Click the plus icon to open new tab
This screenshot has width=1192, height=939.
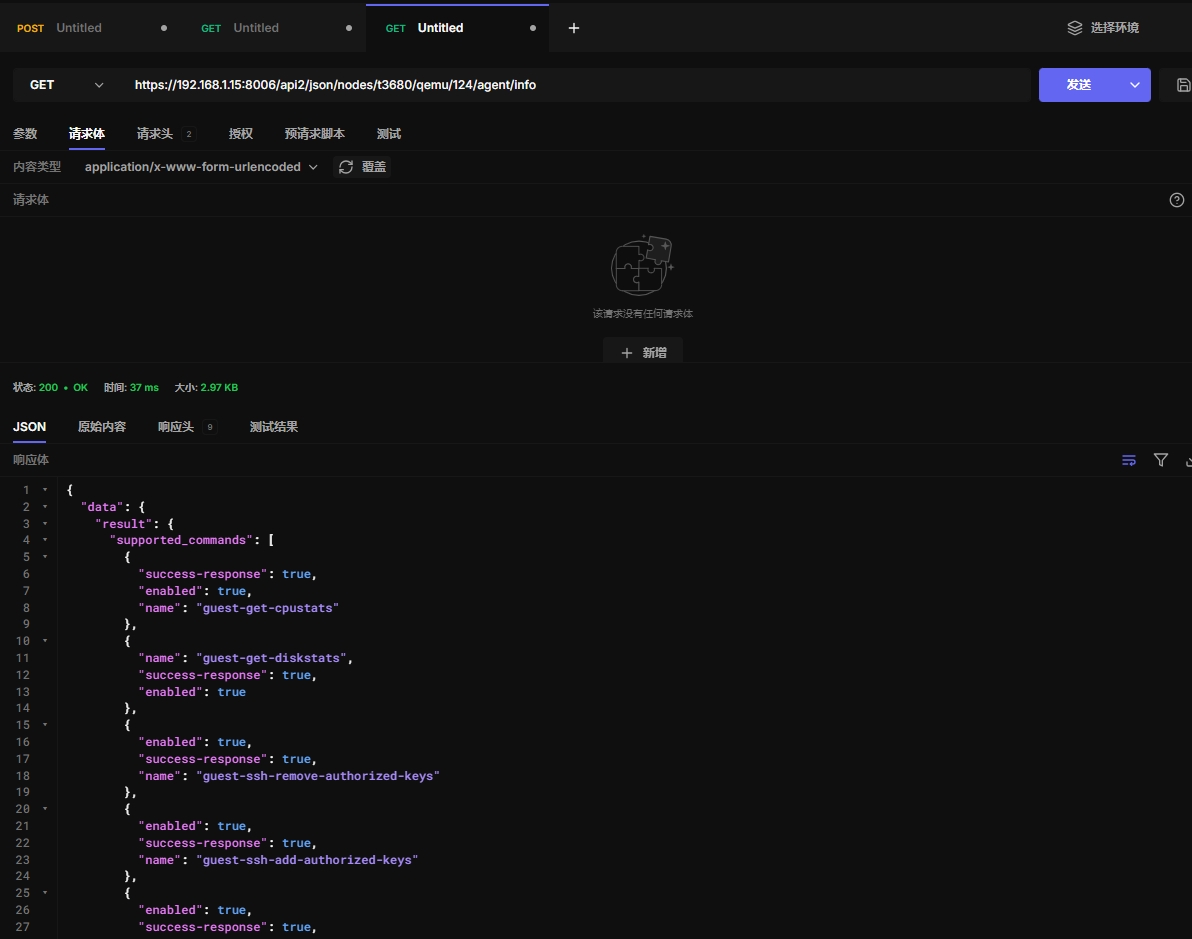click(573, 28)
